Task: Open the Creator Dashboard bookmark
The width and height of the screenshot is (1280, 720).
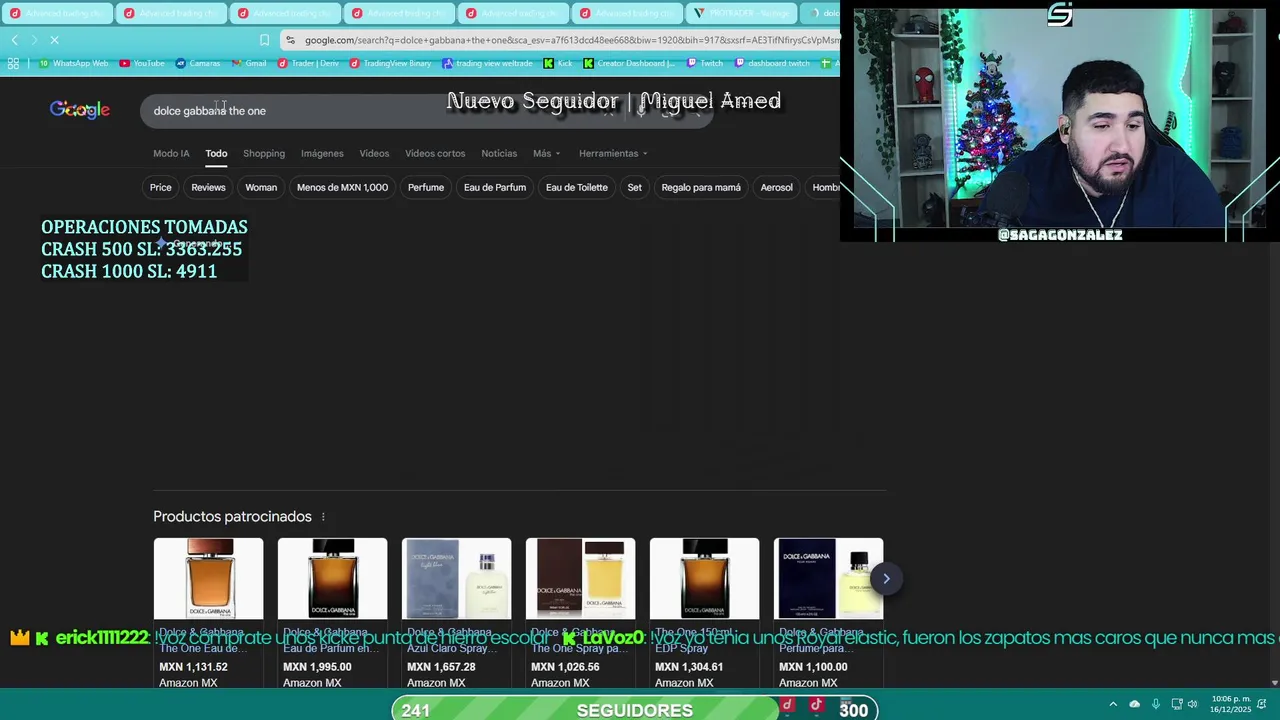Action: pyautogui.click(x=629, y=63)
